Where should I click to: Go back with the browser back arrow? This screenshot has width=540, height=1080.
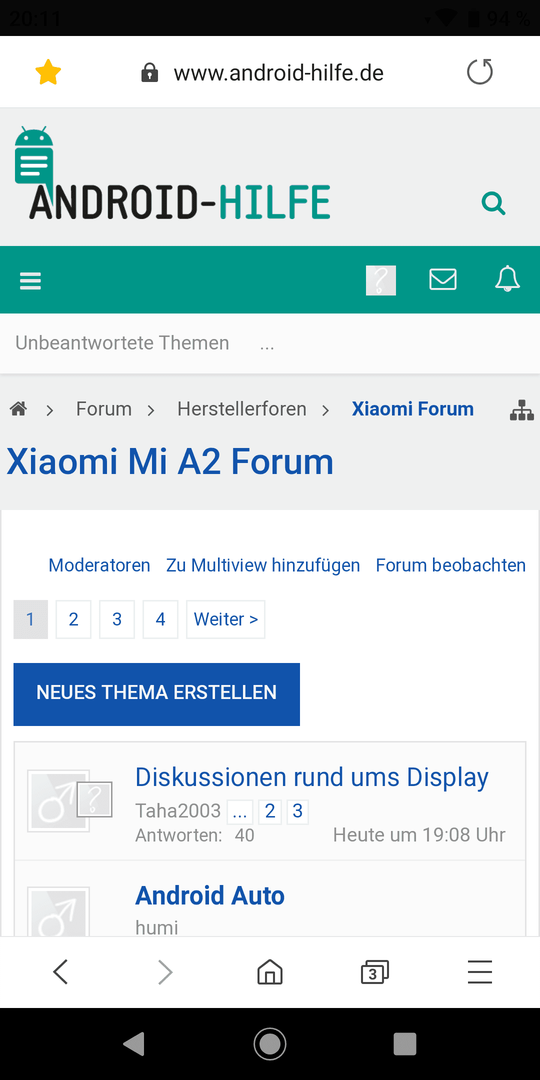(x=61, y=972)
